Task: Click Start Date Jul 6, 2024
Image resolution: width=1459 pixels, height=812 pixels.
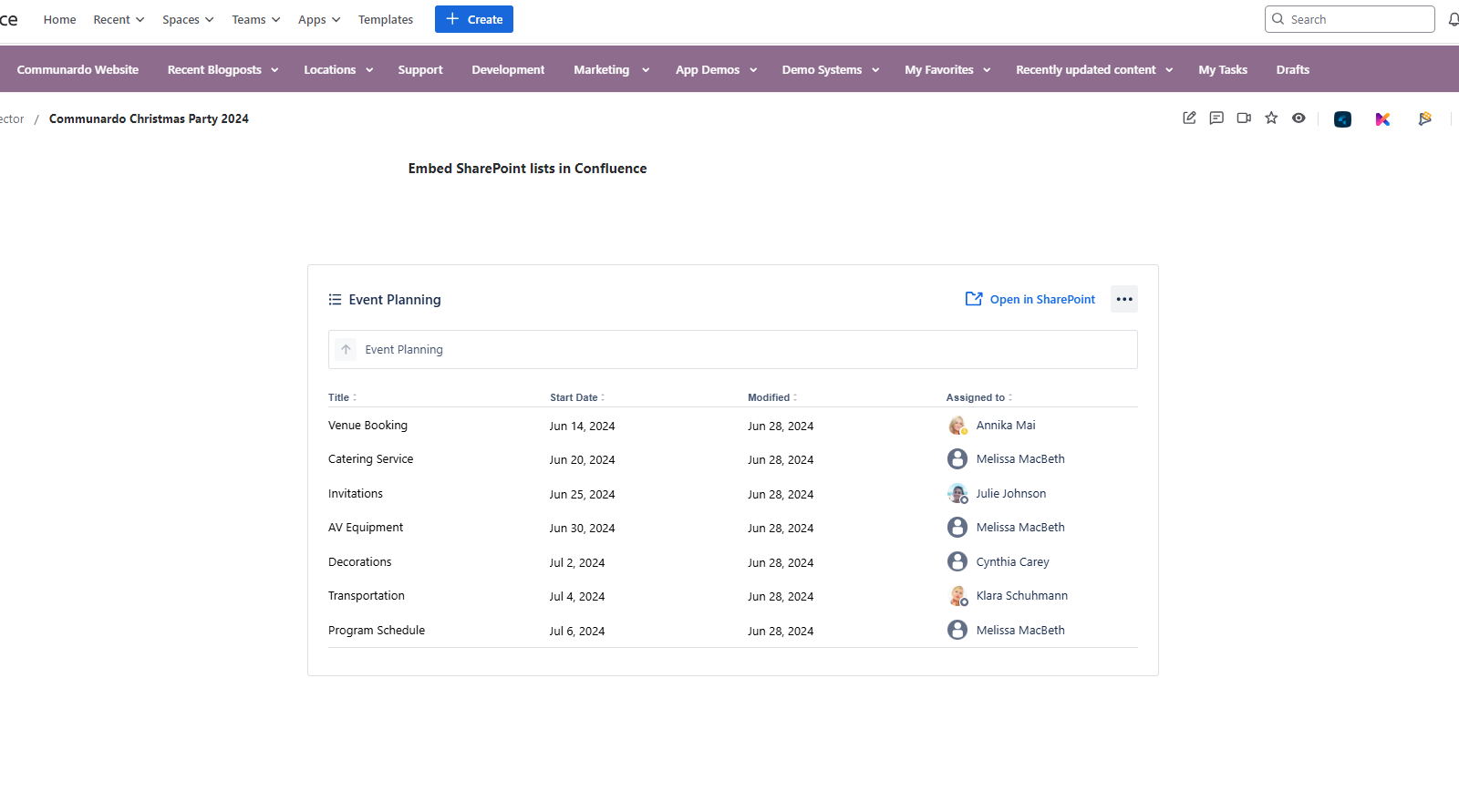Action: click(x=577, y=631)
